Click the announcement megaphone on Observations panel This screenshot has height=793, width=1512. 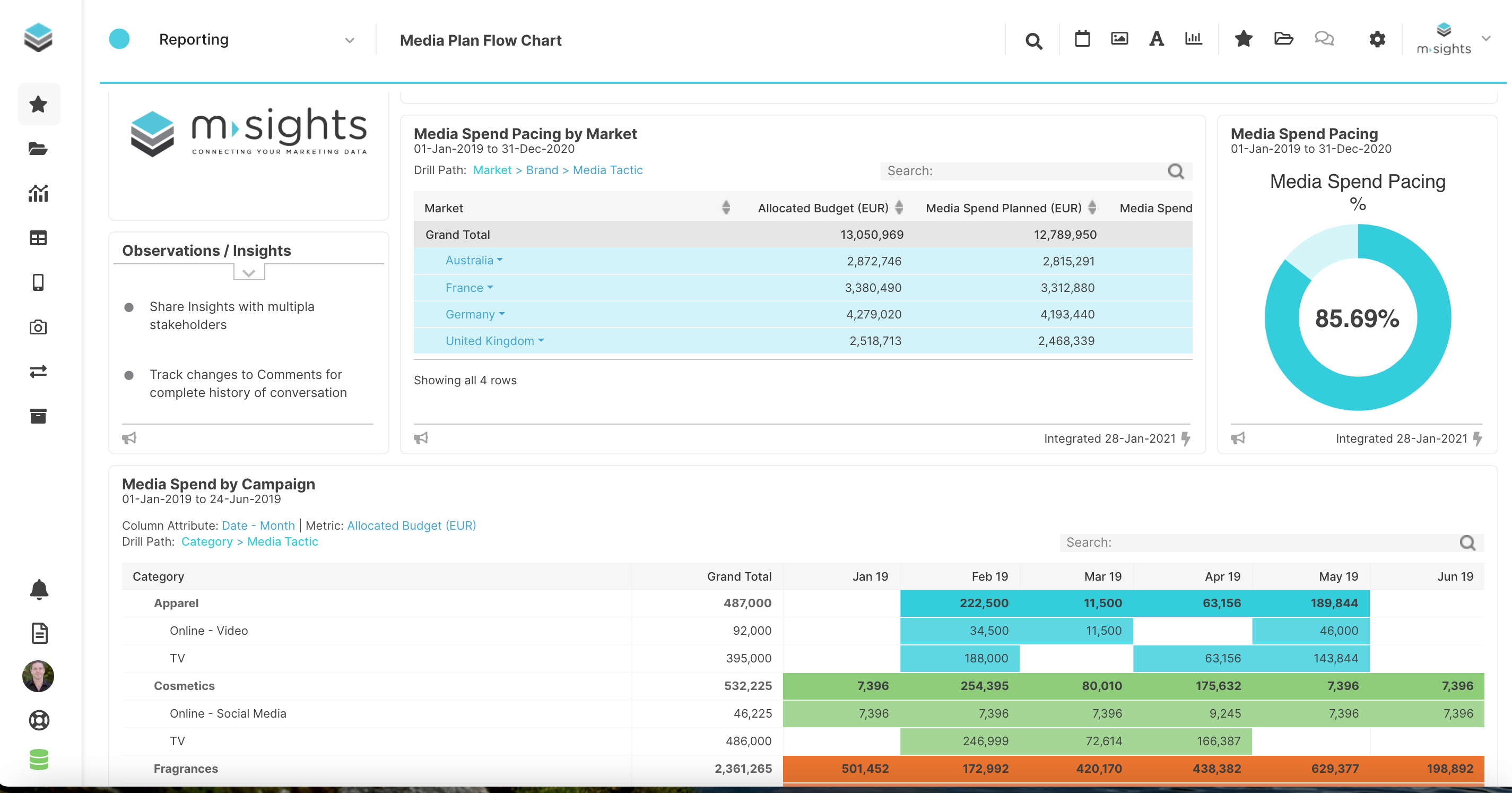pyautogui.click(x=129, y=437)
